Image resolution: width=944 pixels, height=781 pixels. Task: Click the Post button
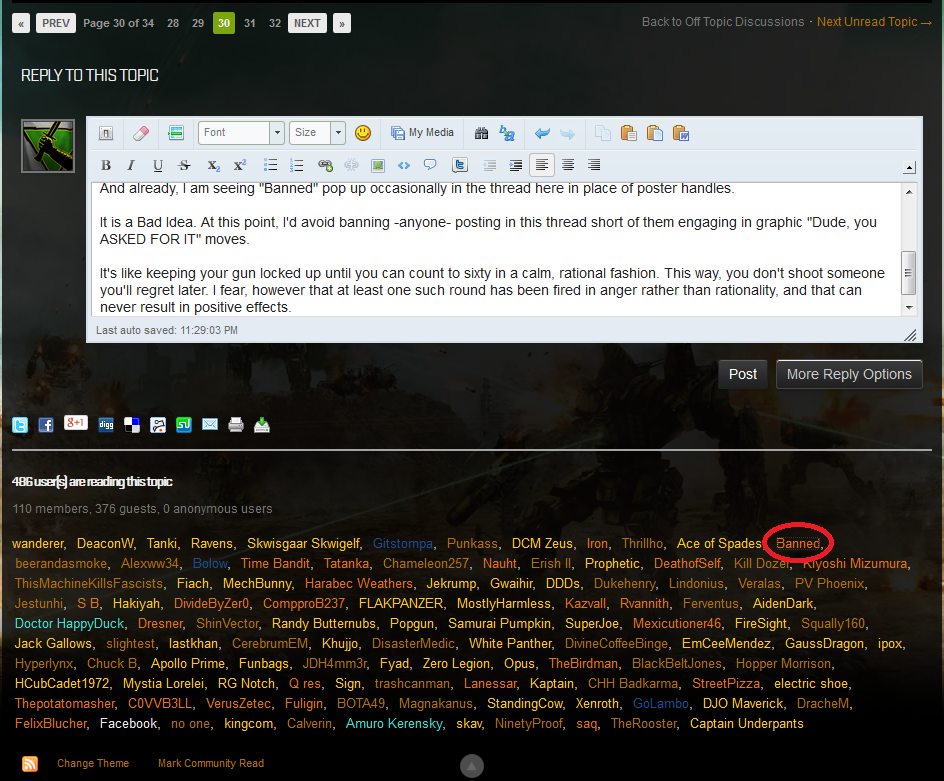743,375
